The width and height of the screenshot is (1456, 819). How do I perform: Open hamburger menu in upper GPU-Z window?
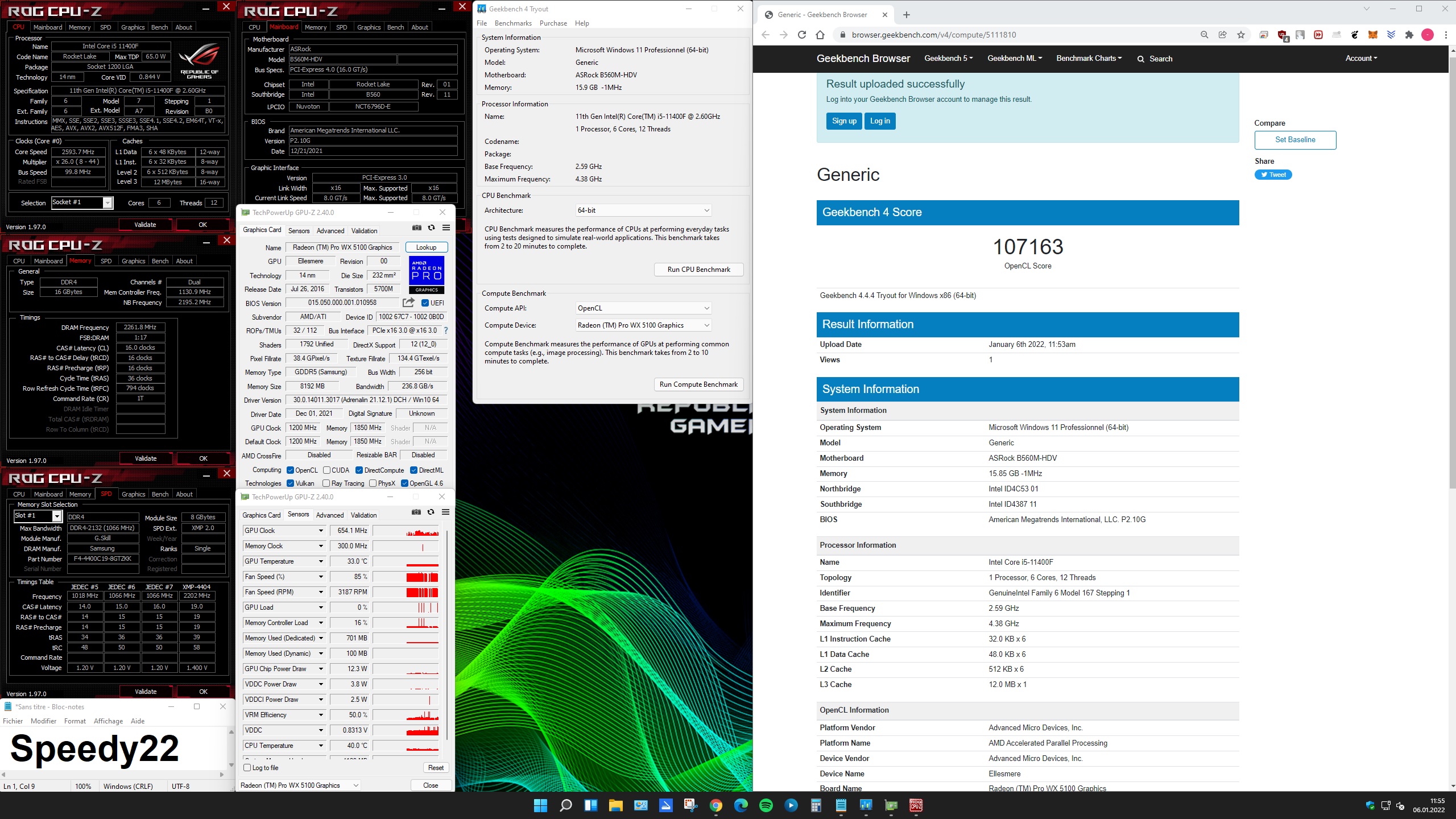pos(446,228)
